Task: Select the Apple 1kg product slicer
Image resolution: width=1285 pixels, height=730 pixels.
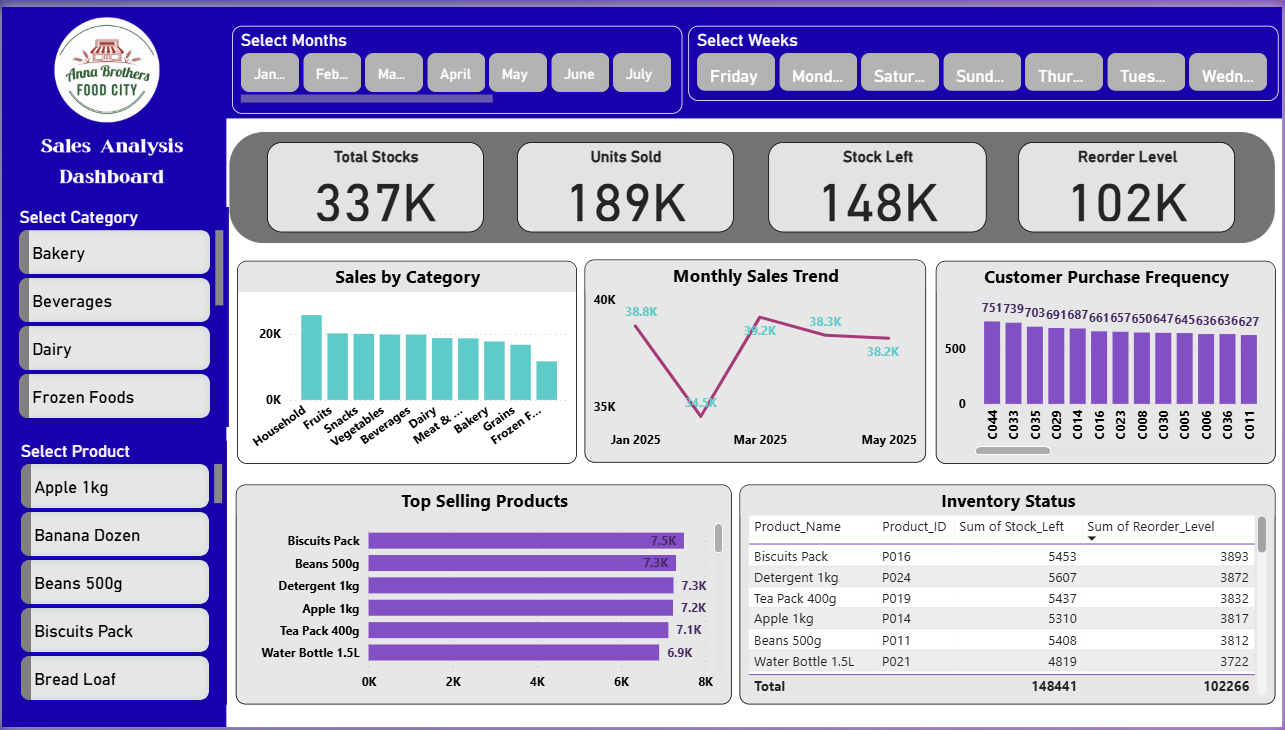Action: point(113,486)
